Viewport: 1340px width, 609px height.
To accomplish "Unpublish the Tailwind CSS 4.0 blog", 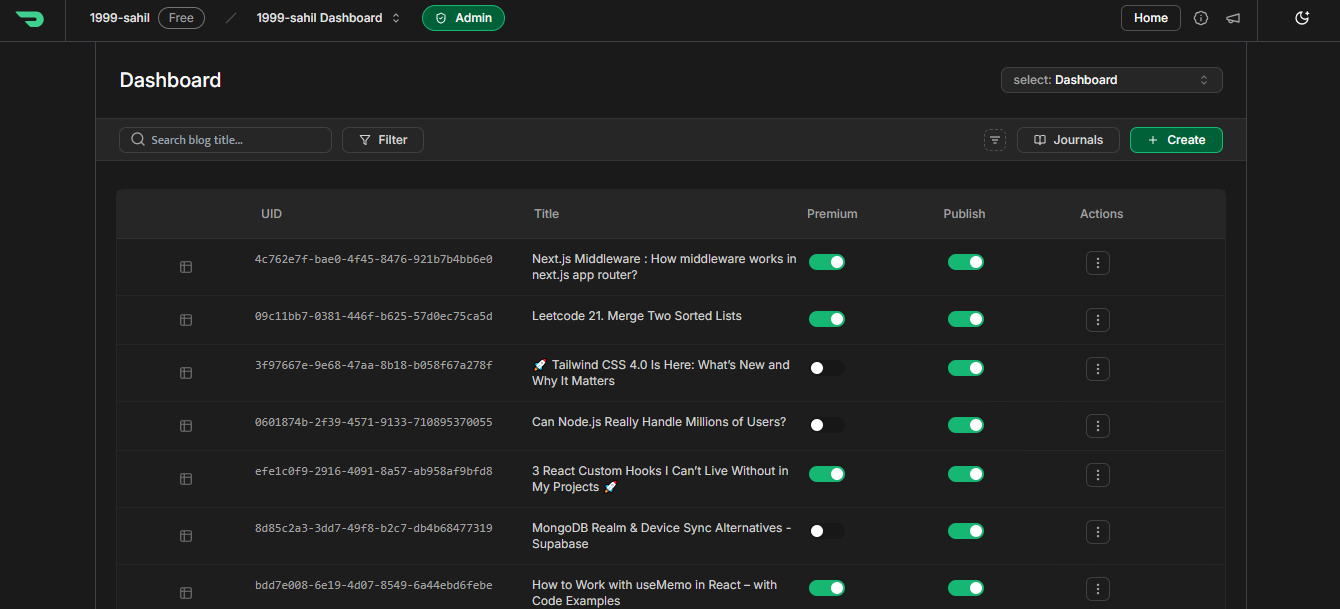I will (966, 368).
